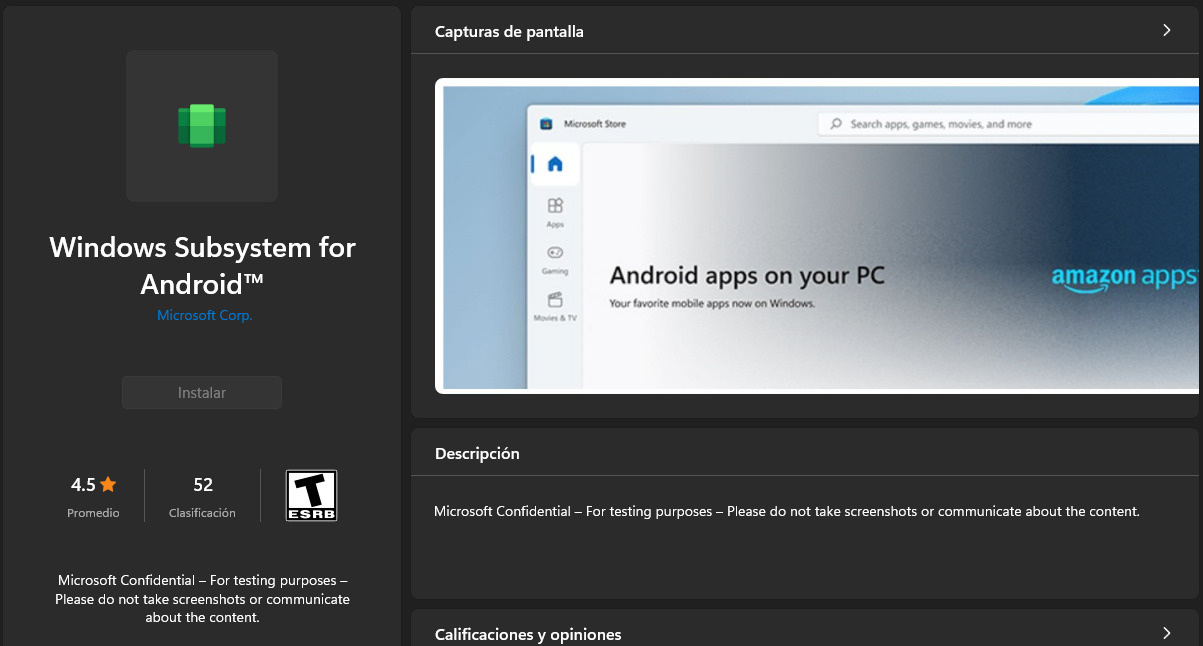
Task: Click the Home icon in the screenshot sidebar
Action: coord(555,164)
